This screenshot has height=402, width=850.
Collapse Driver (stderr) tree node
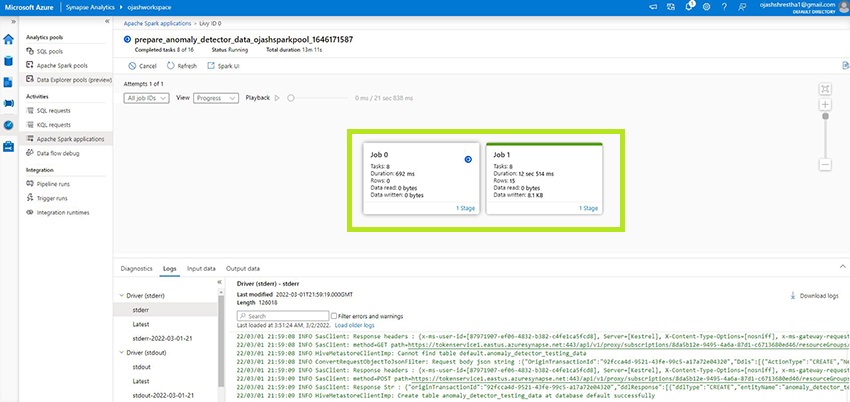pos(121,296)
